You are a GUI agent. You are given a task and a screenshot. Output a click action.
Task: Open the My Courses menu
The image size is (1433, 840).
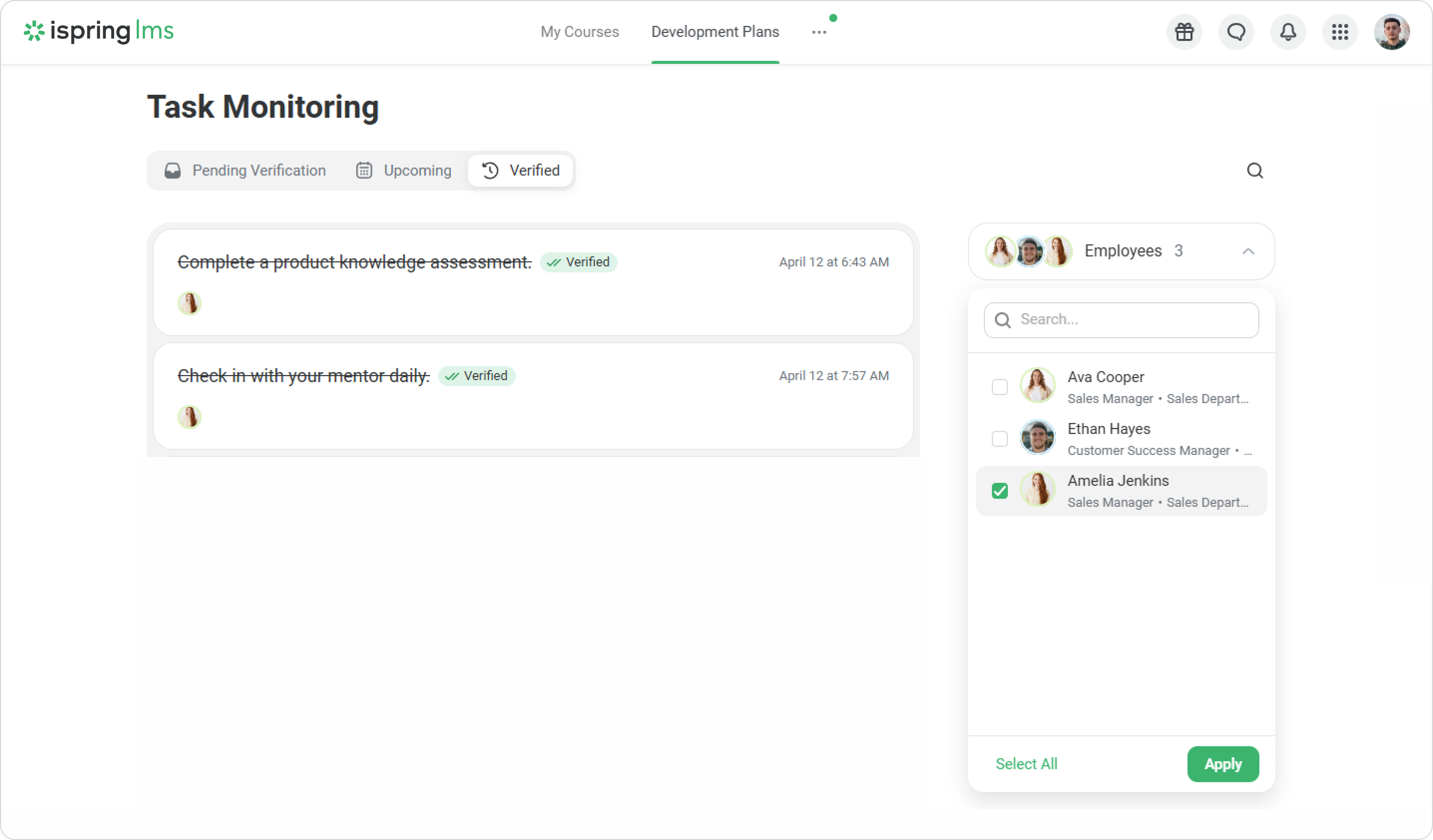click(579, 32)
